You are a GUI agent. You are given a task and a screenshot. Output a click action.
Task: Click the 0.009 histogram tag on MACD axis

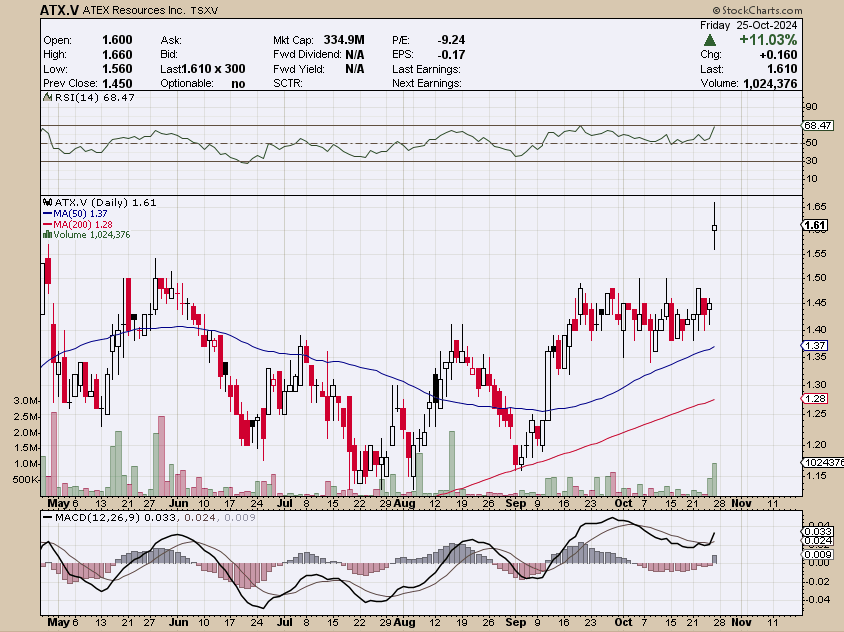click(x=818, y=554)
